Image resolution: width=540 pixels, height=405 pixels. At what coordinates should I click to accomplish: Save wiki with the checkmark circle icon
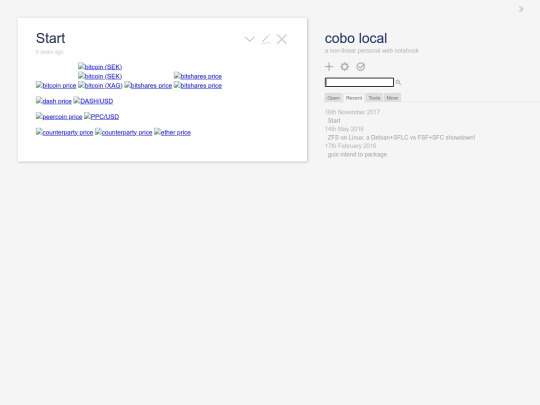coord(361,66)
